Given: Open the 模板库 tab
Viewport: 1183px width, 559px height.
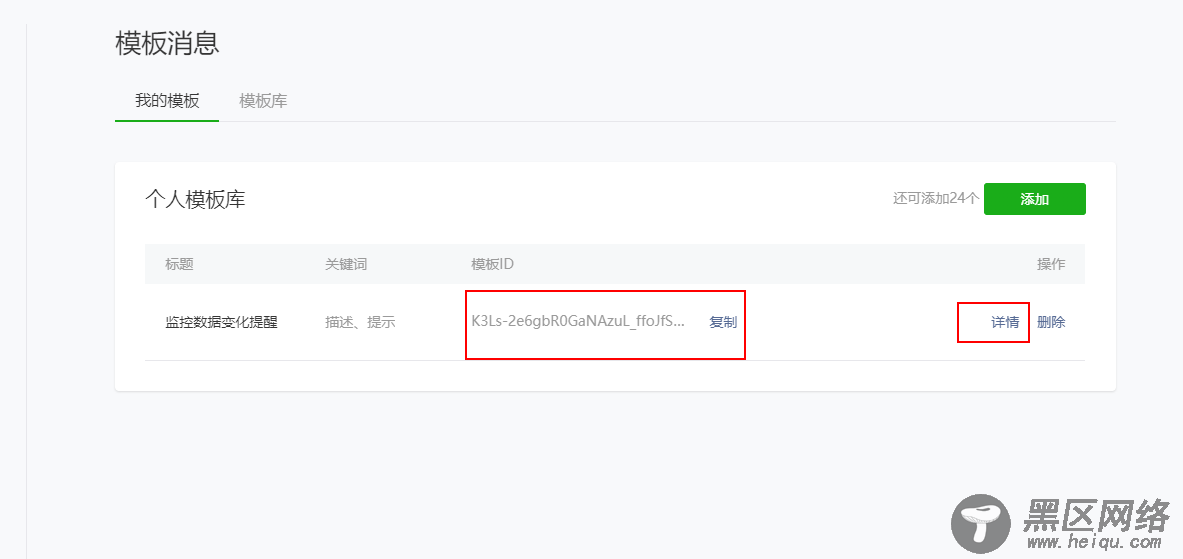Looking at the screenshot, I should tap(263, 100).
